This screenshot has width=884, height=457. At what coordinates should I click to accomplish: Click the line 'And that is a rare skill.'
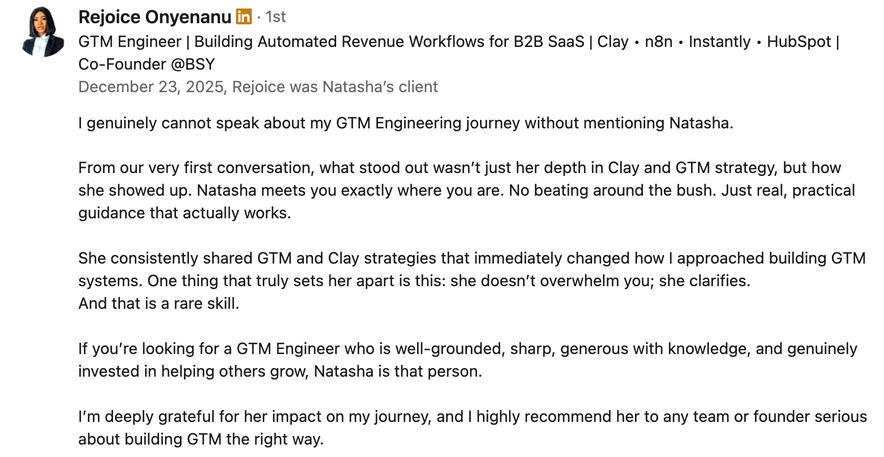159,304
